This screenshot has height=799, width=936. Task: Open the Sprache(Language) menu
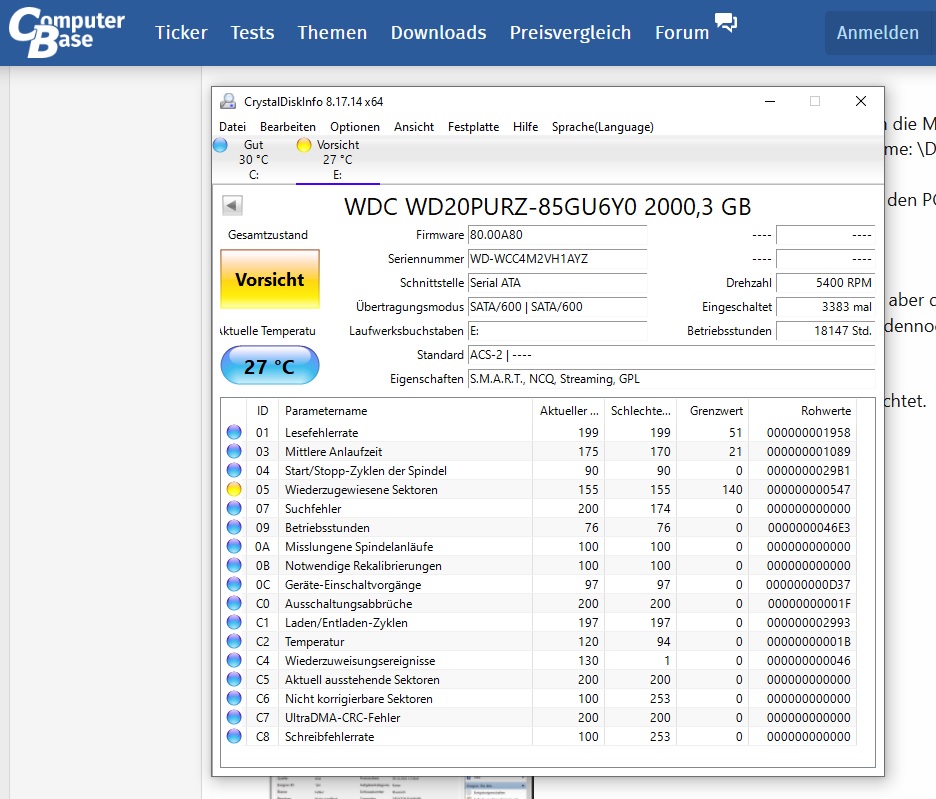pos(602,127)
